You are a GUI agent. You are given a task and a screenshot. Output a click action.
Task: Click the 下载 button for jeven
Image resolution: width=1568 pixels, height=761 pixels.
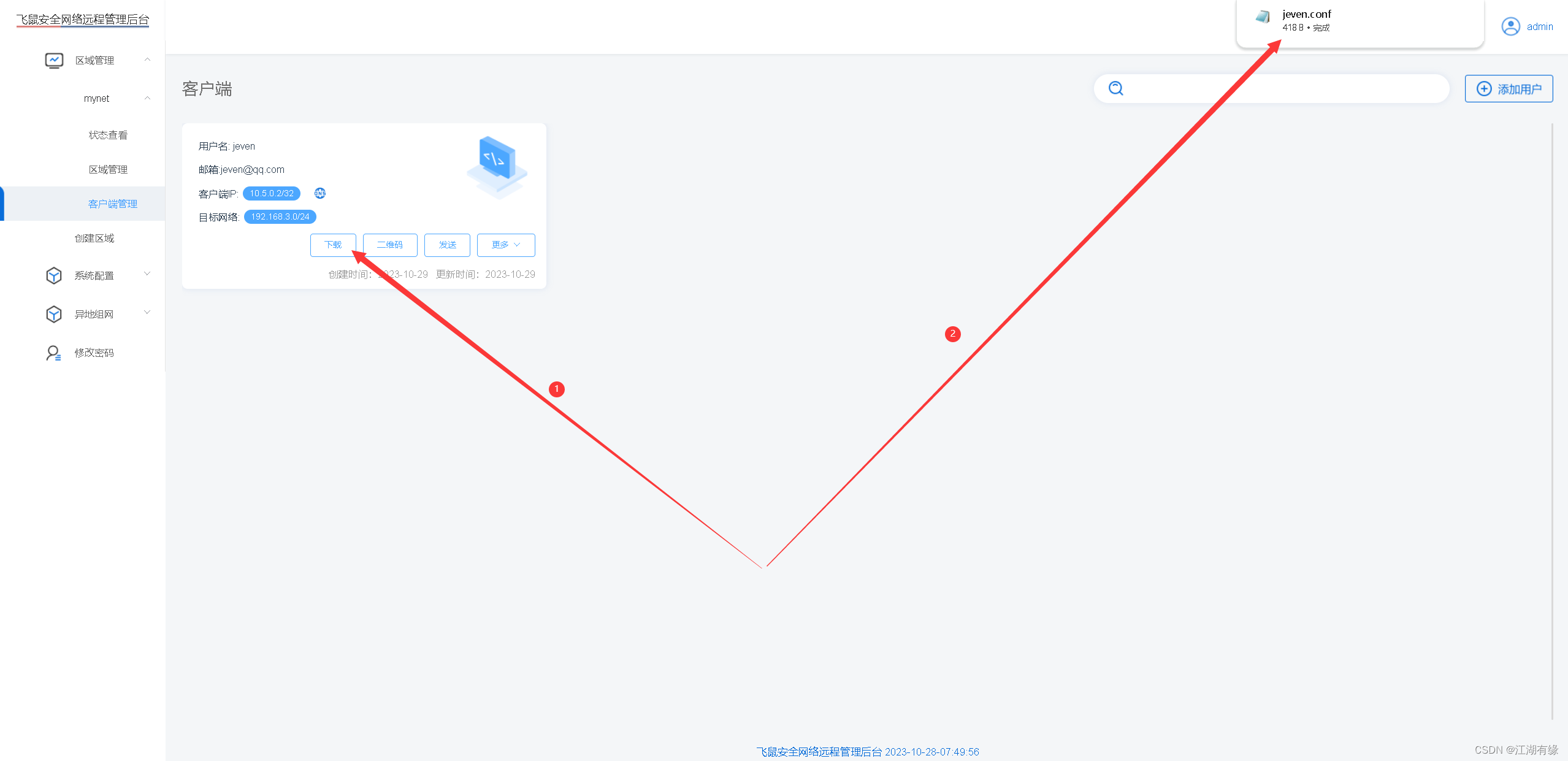[333, 245]
